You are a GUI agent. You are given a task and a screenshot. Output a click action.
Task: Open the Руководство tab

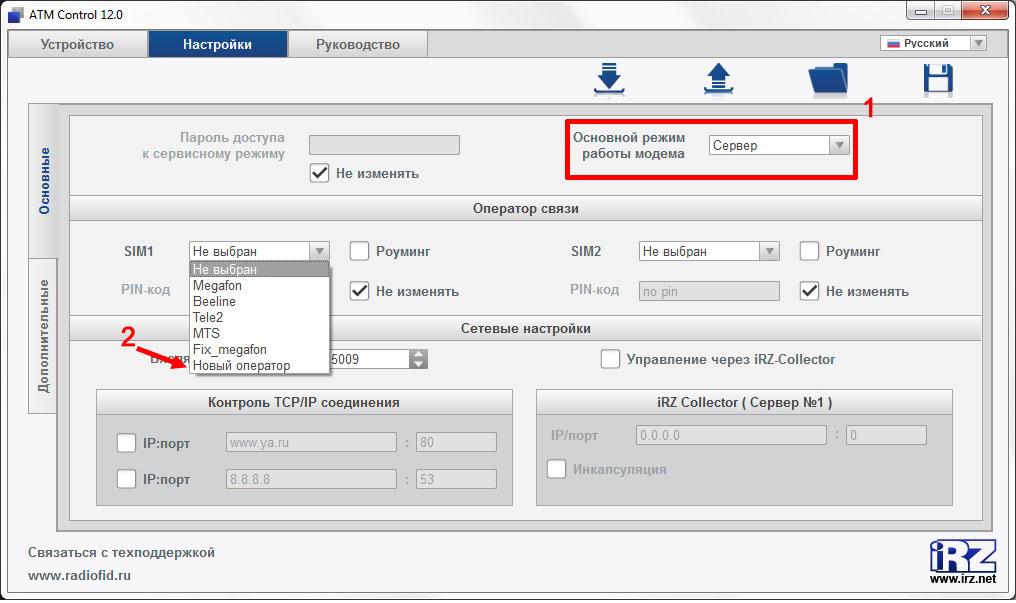pos(357,44)
